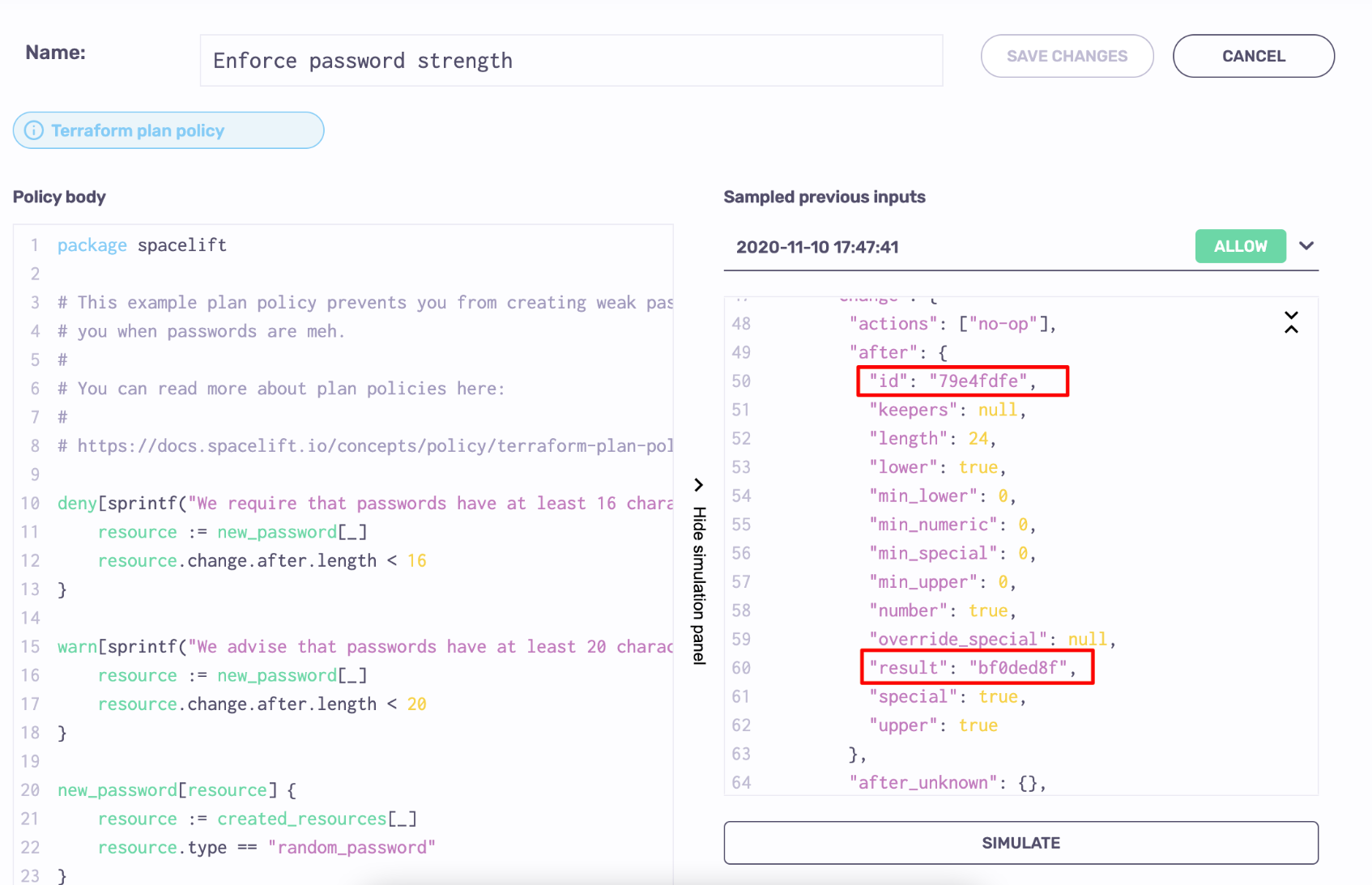This screenshot has width=1372, height=885.
Task: Click the arrow icon to hide simulation panel
Action: point(698,485)
